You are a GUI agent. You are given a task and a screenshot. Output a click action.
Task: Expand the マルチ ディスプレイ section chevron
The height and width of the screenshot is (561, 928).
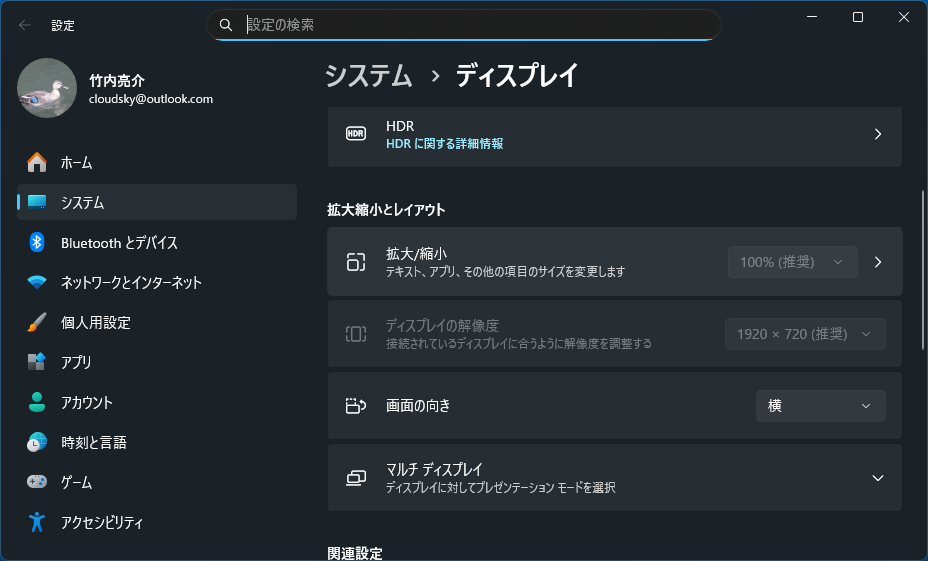[878, 478]
